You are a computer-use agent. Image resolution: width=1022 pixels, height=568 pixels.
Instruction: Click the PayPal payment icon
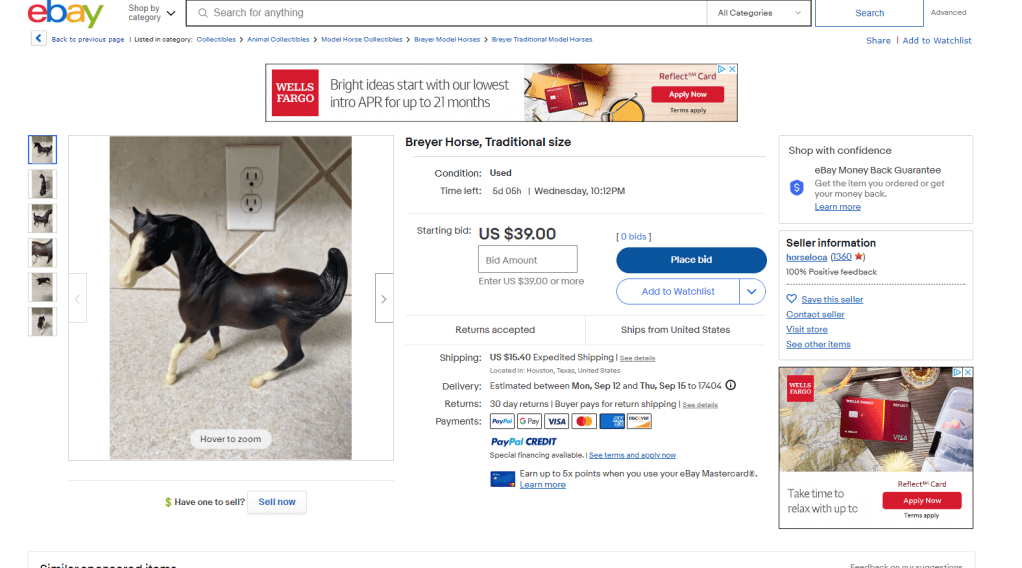click(502, 421)
